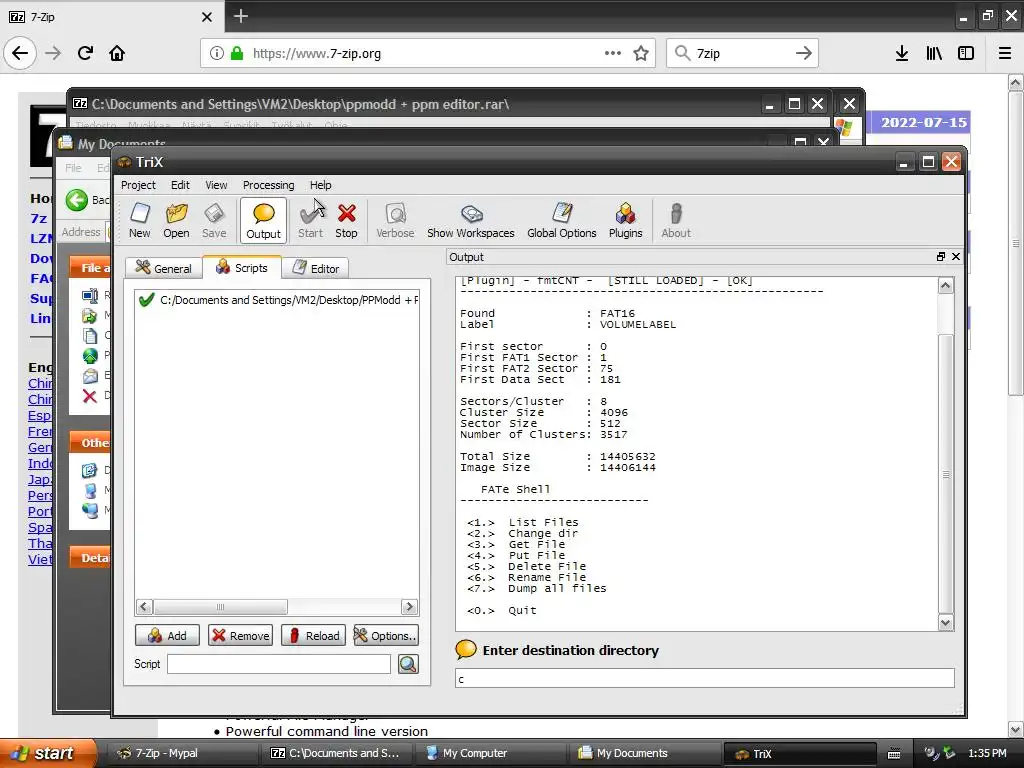Open the Windows Start menu
This screenshot has height=768, width=1024.
point(47,753)
